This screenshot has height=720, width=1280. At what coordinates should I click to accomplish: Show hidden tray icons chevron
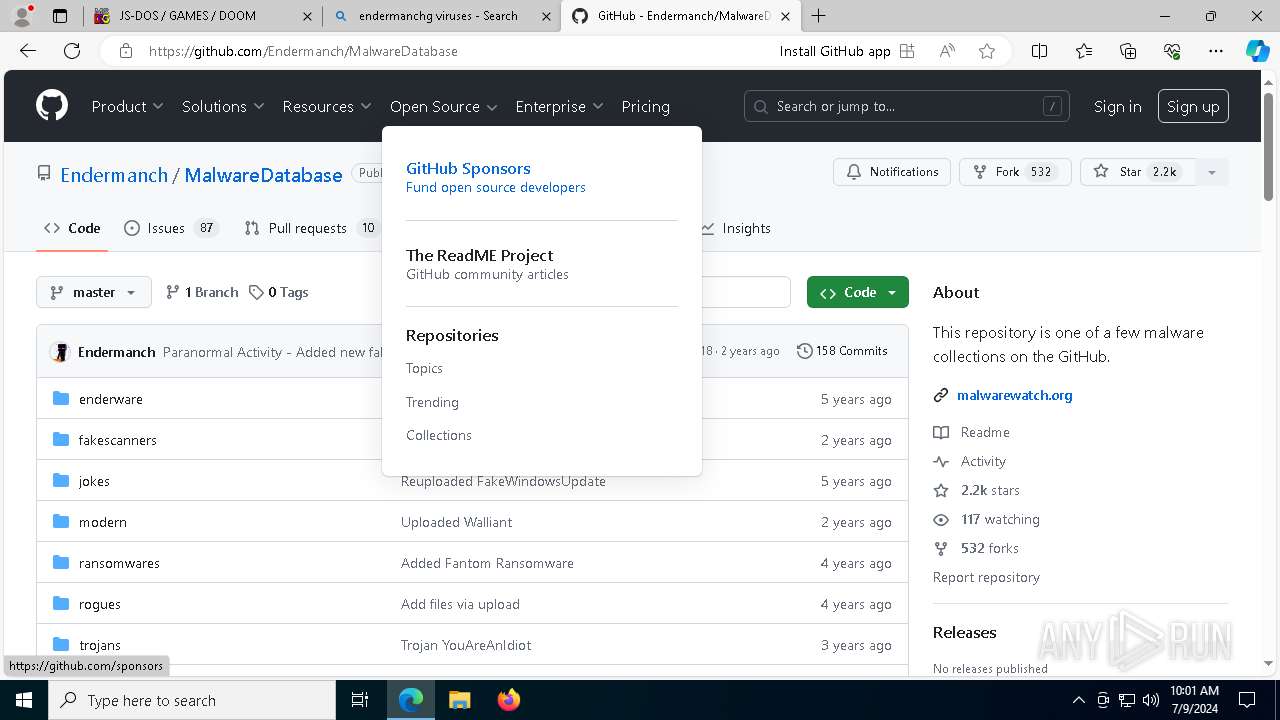pyautogui.click(x=1078, y=700)
